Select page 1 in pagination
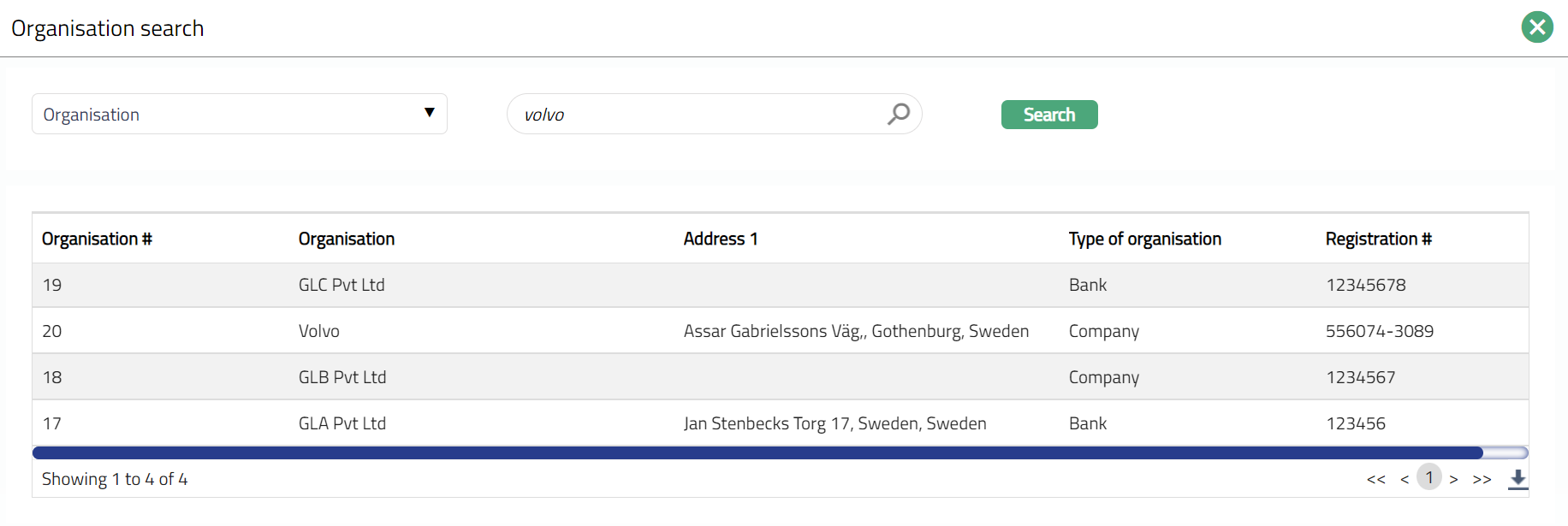Image resolution: width=1568 pixels, height=526 pixels. 1429,477
